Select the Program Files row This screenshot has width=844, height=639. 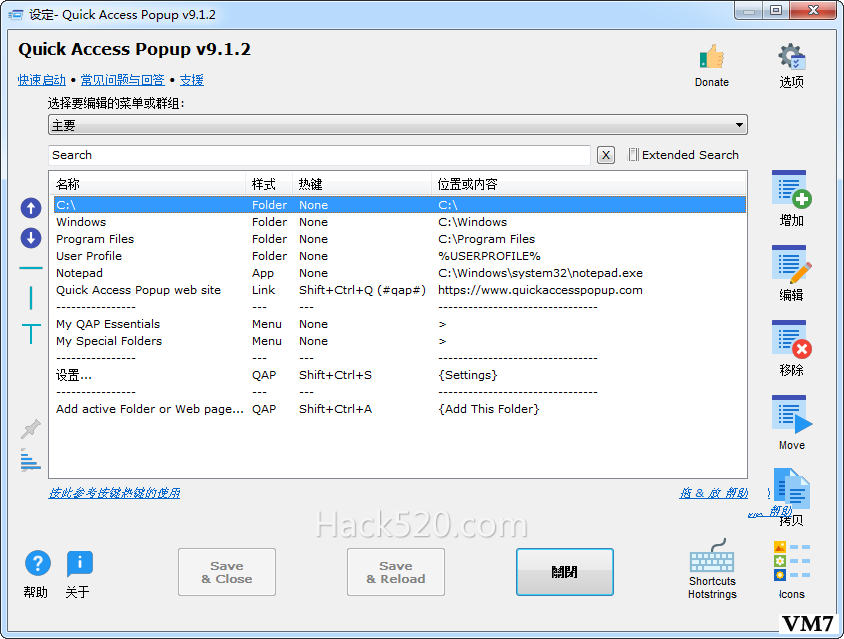[399, 239]
